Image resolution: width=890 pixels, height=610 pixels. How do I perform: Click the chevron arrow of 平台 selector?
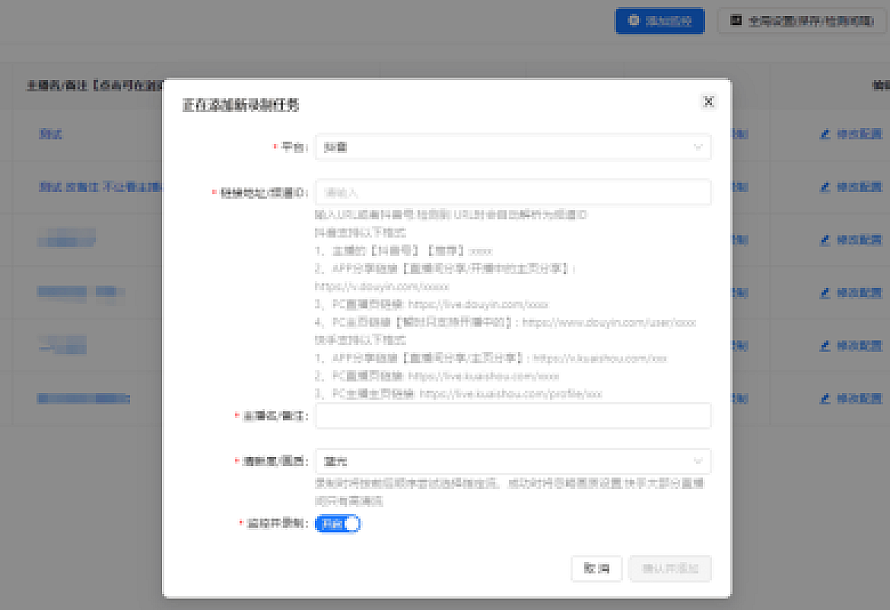click(x=698, y=147)
